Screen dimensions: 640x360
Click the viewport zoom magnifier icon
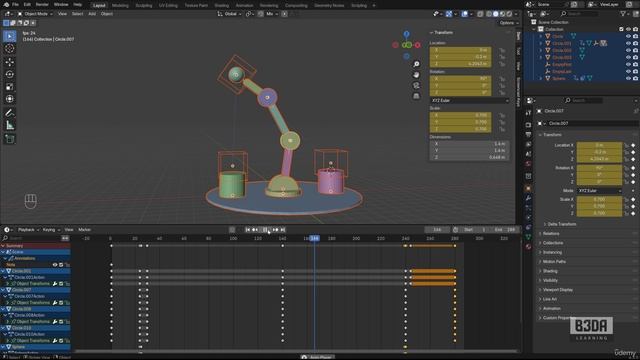[416, 64]
